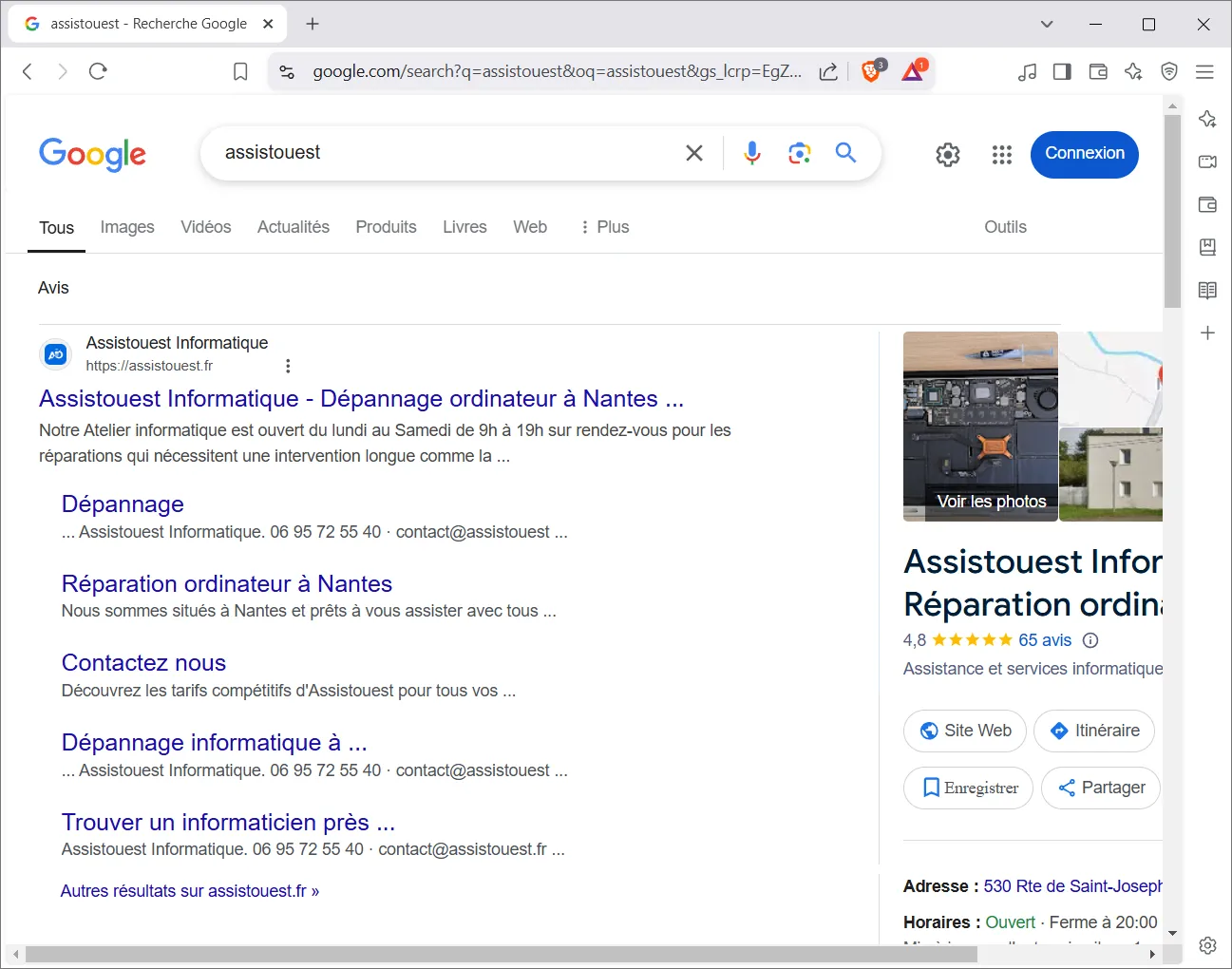Go forward with the forward arrow
1232x969 pixels.
[63, 71]
